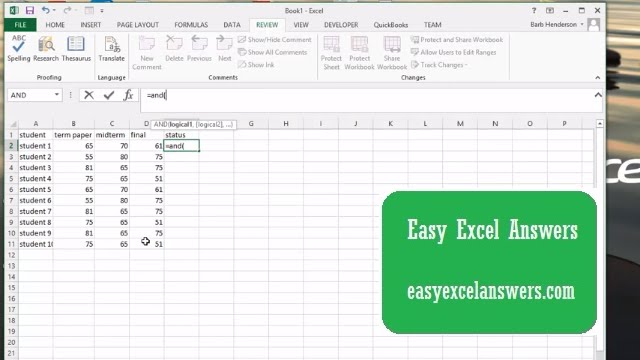Click Show/Hide Comment
This screenshot has width=640, height=360.
(275, 40)
